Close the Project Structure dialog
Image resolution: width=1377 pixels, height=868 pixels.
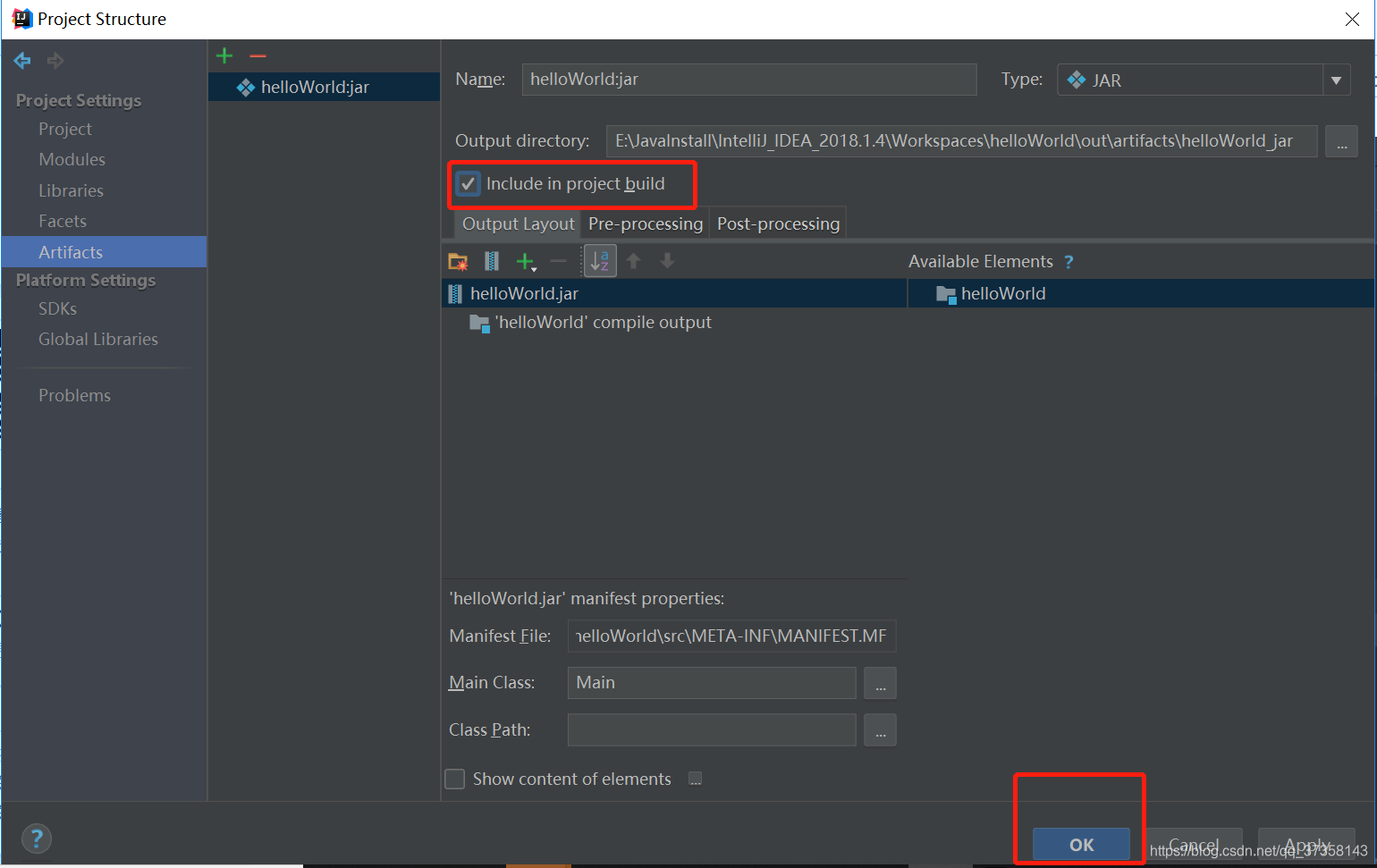(x=1352, y=19)
